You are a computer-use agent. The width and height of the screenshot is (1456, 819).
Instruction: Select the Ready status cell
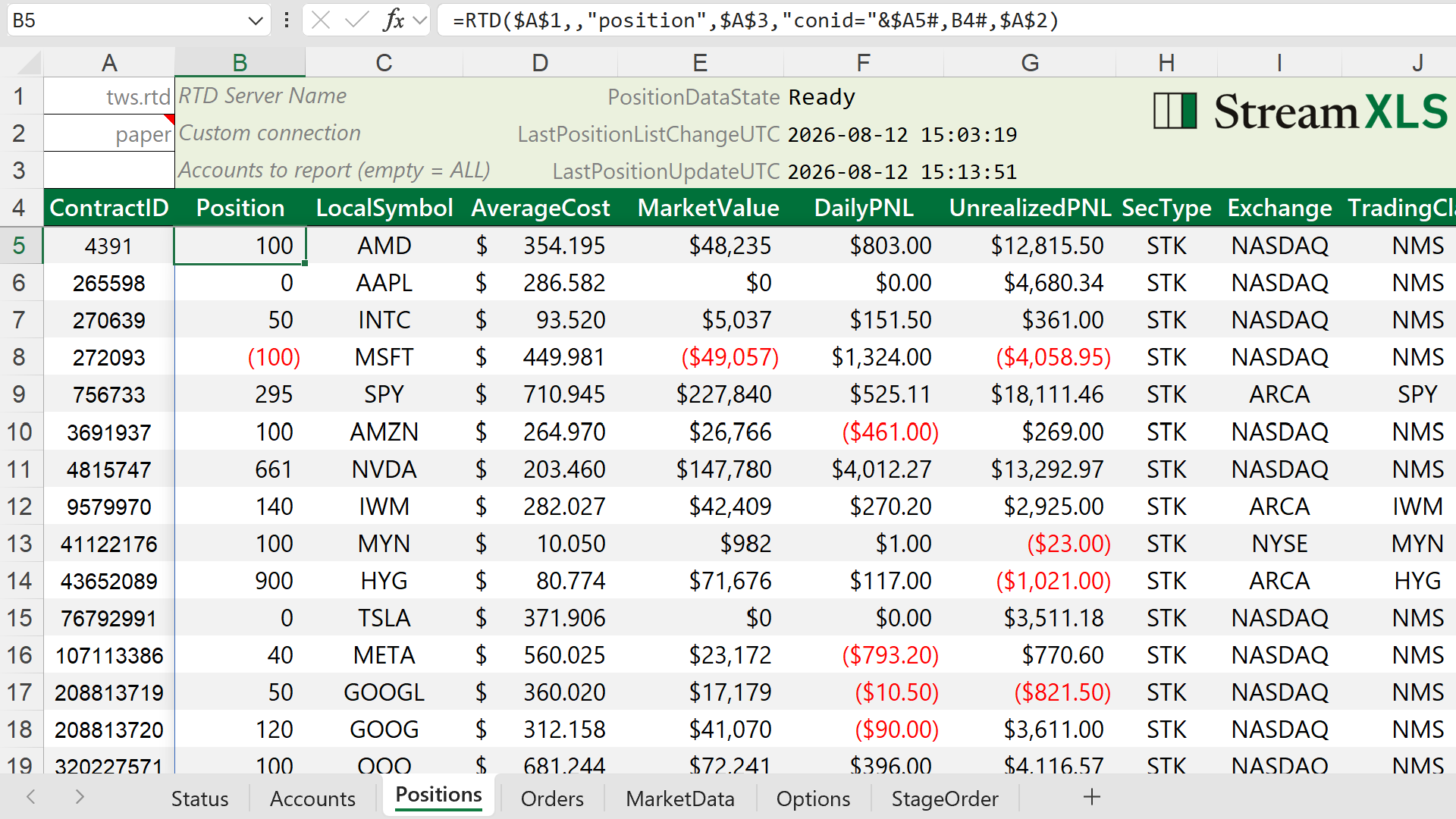(822, 97)
